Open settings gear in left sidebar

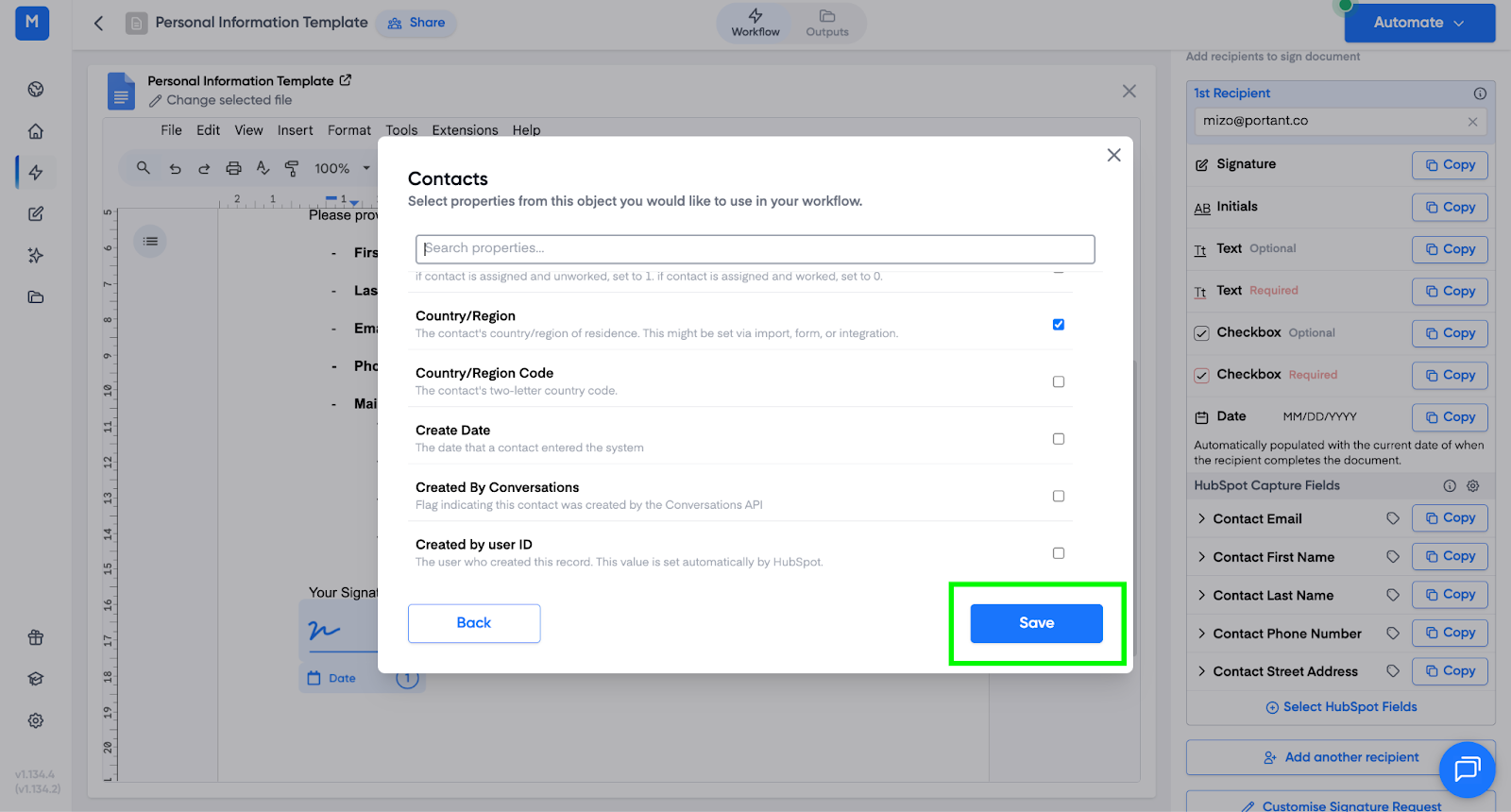point(36,720)
